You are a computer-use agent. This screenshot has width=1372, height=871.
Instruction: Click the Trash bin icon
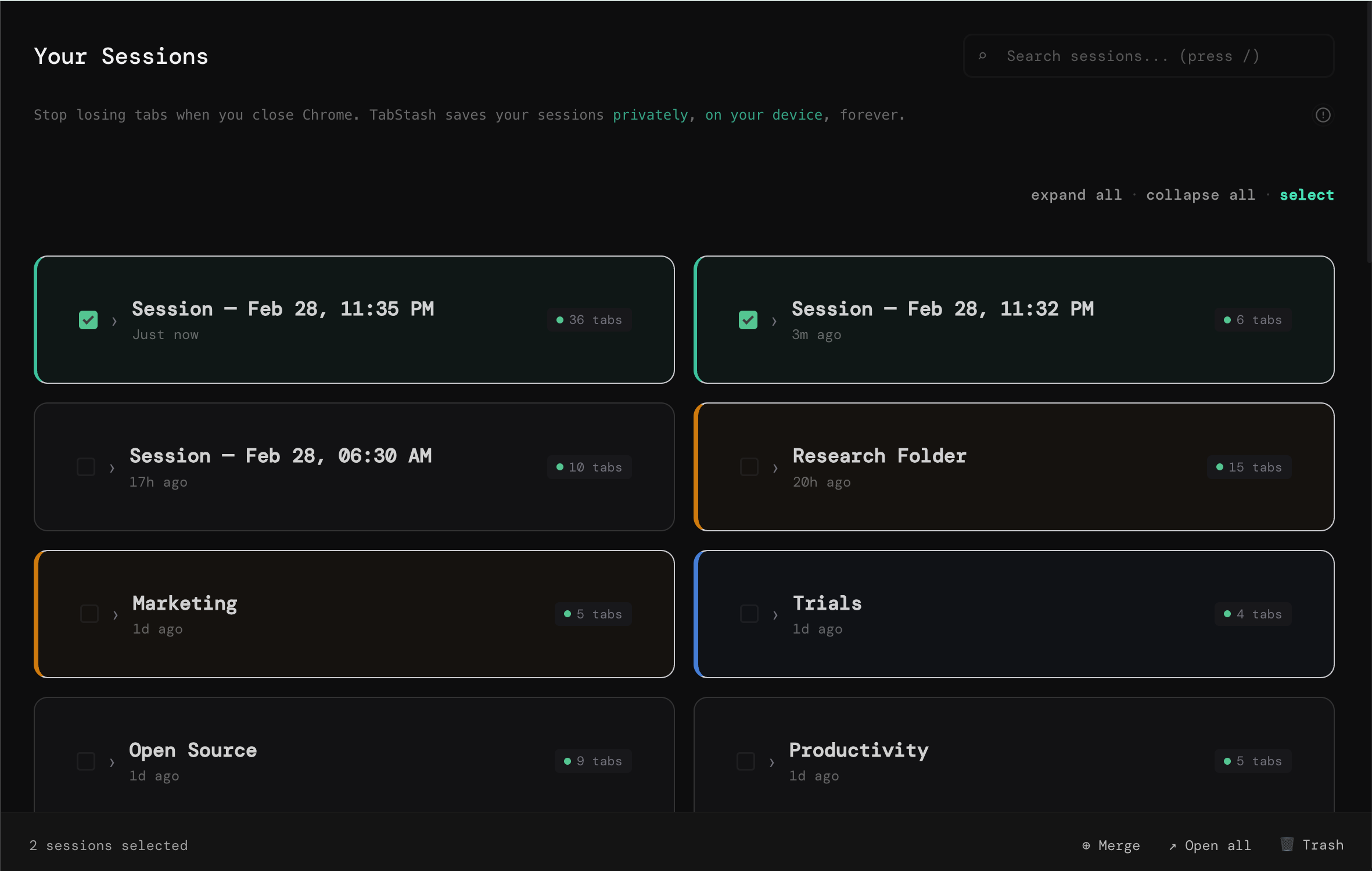pyautogui.click(x=1288, y=844)
